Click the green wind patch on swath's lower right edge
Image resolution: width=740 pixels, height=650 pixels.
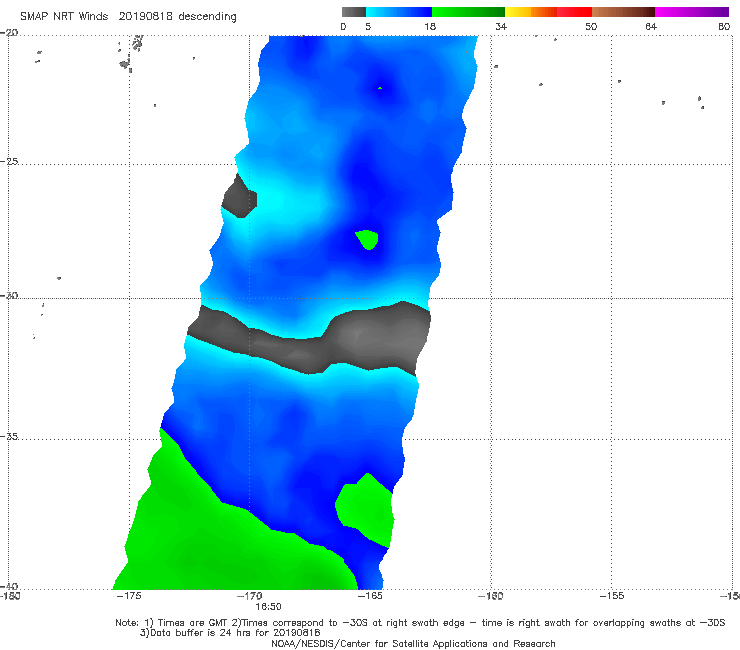[x=366, y=510]
